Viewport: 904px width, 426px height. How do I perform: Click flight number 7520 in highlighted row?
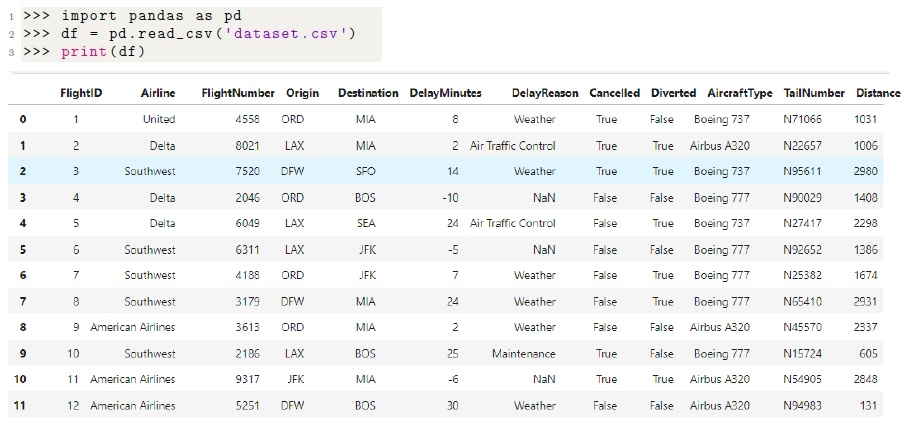pos(248,171)
